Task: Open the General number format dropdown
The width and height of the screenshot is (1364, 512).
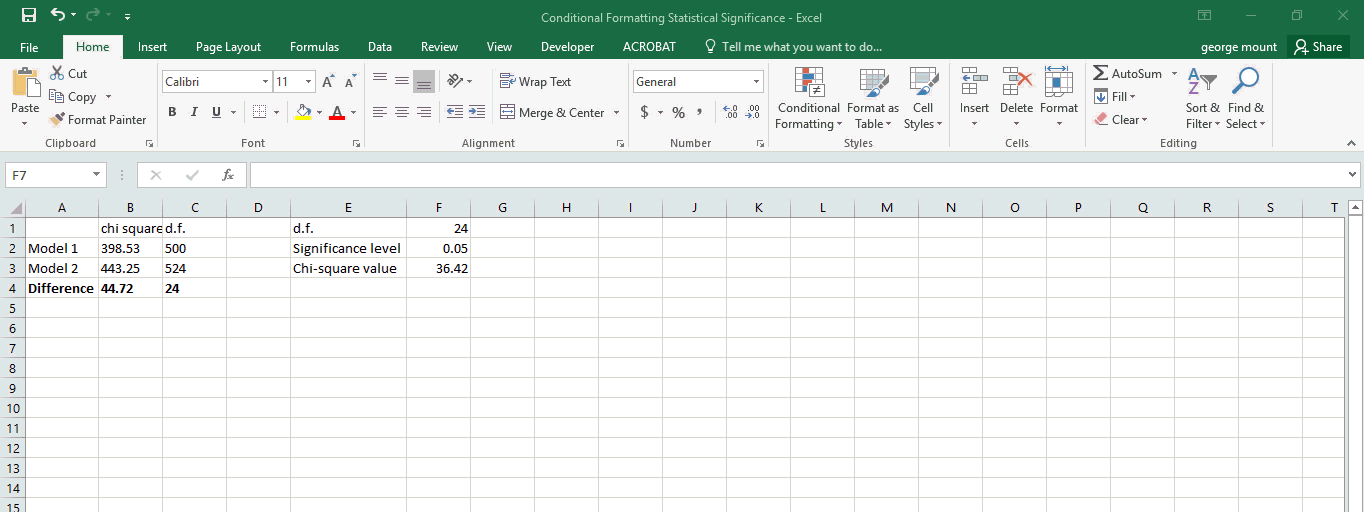Action: coord(756,82)
